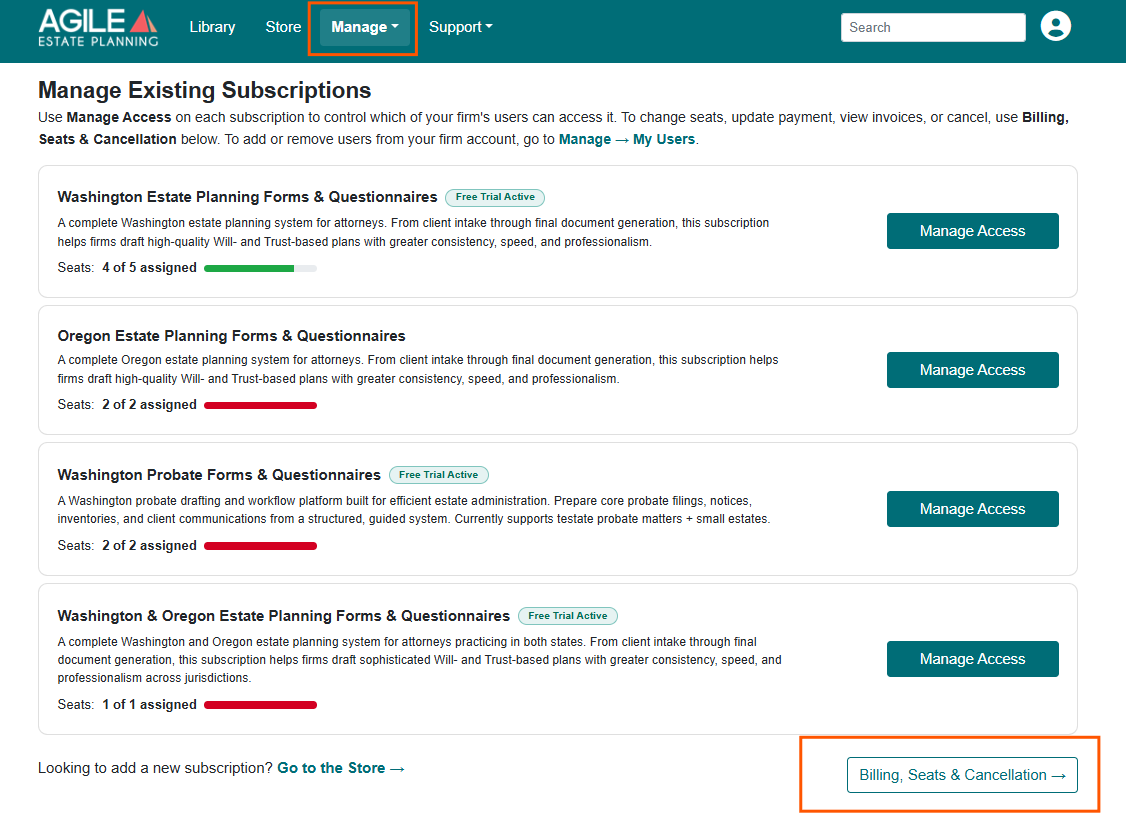Manage Access for Washington & Oregon Estate Planning
This screenshot has width=1126, height=818.
(972, 659)
